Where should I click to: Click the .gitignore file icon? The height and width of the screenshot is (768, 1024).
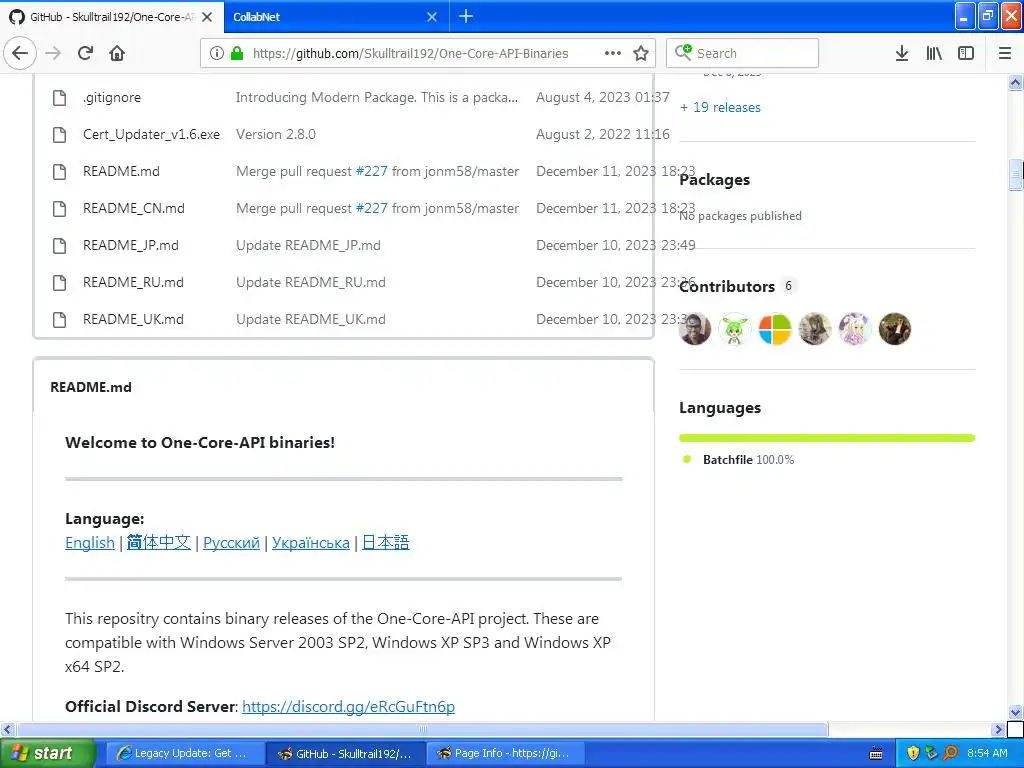click(59, 97)
